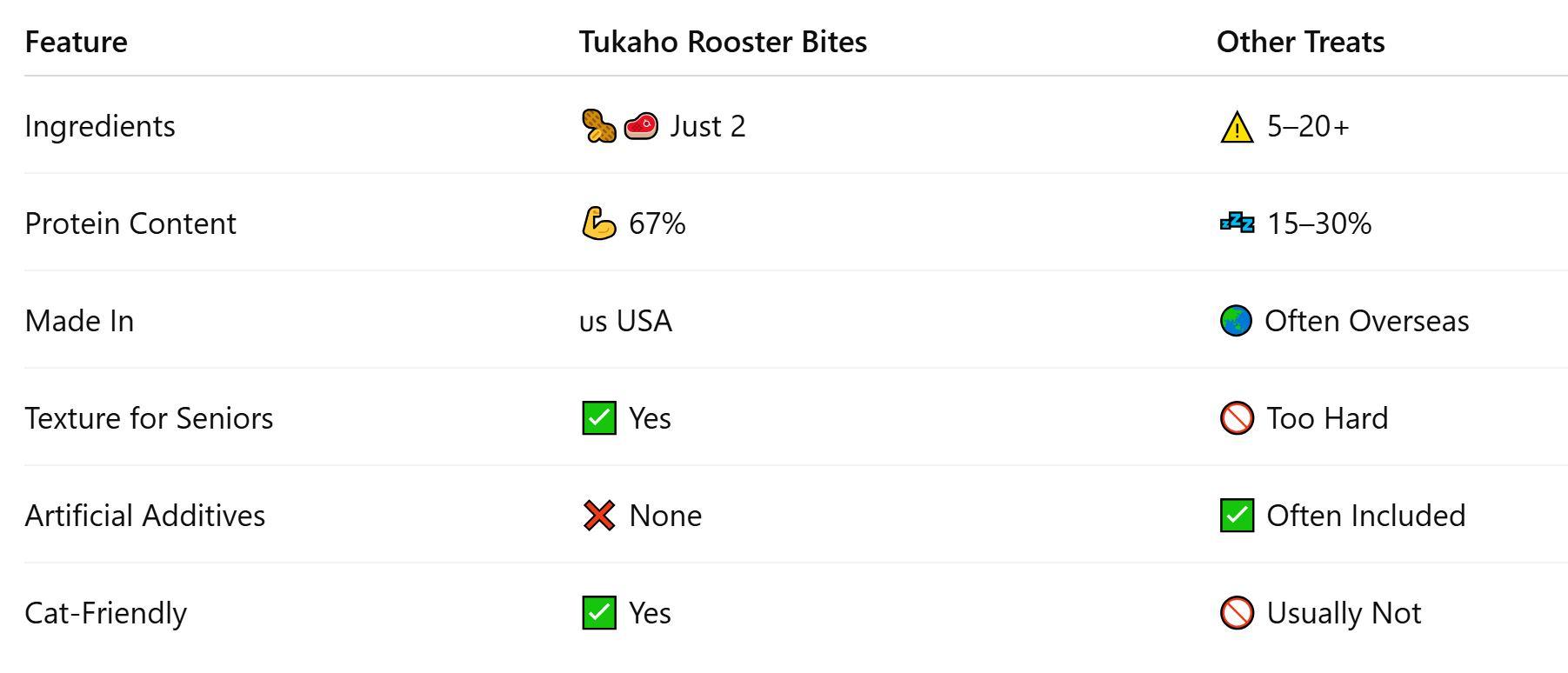The image size is (1568, 673).
Task: Click the Artificial Additives row label
Action: pyautogui.click(x=144, y=516)
